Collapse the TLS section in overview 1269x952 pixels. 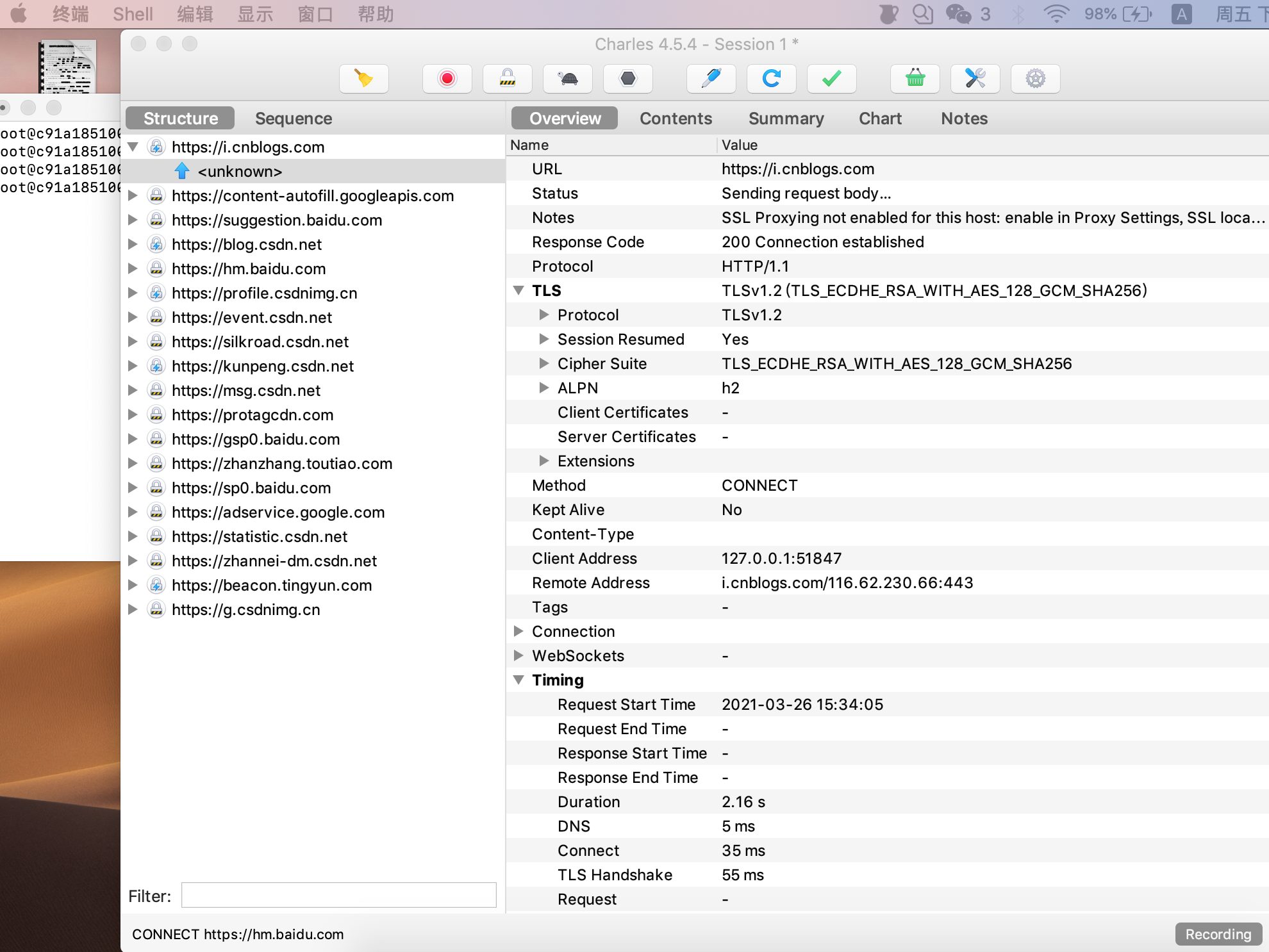518,290
